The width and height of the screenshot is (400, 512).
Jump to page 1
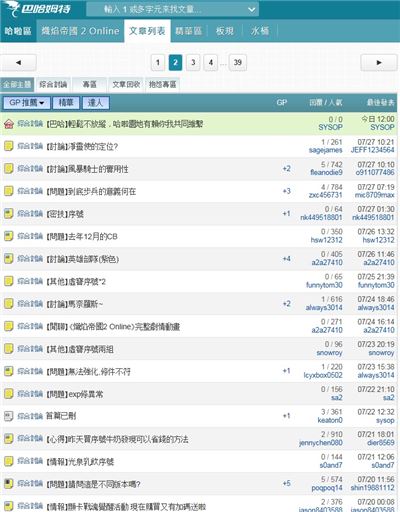(158, 62)
